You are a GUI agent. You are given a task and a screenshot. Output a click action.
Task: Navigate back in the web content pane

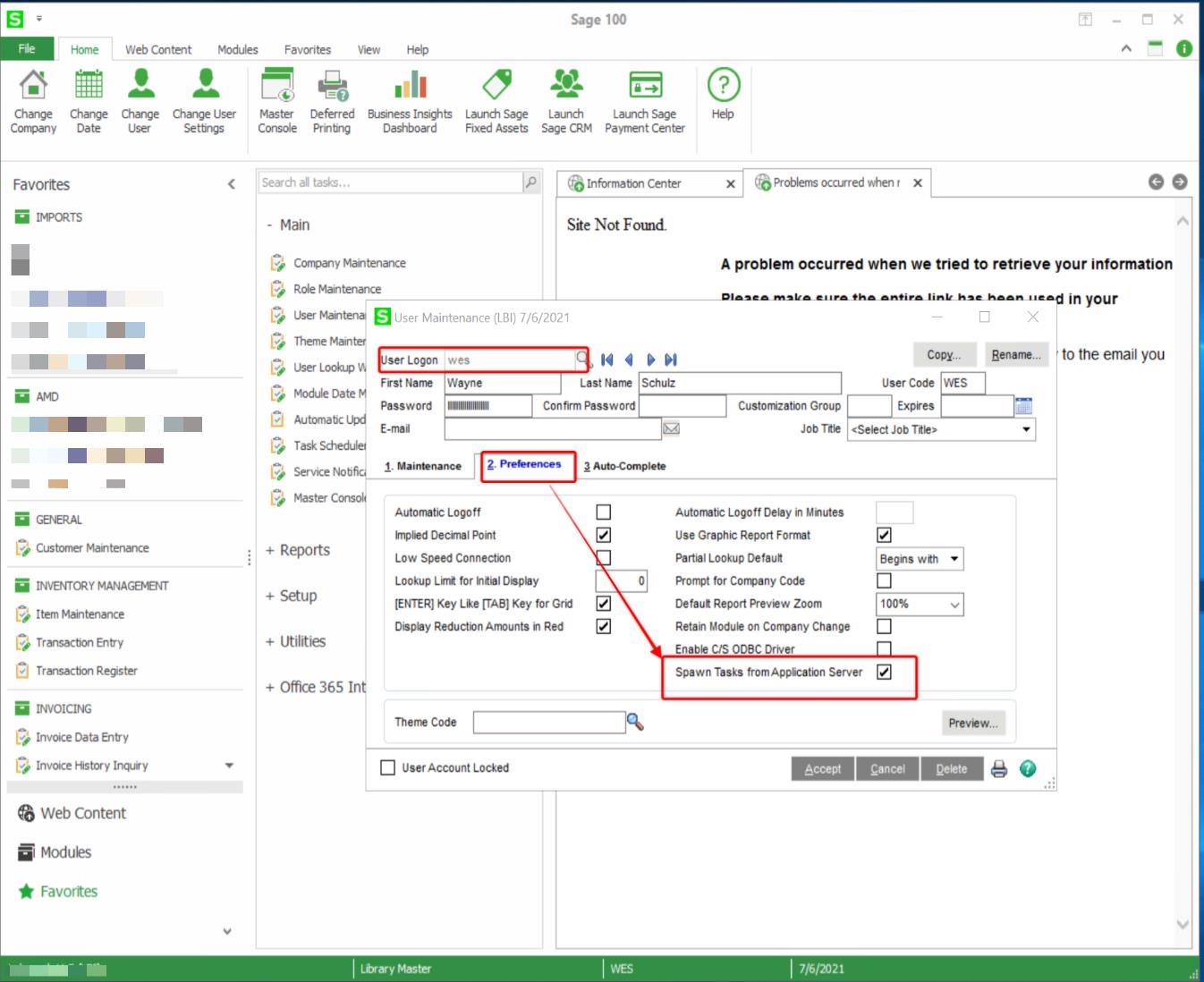tap(1156, 182)
